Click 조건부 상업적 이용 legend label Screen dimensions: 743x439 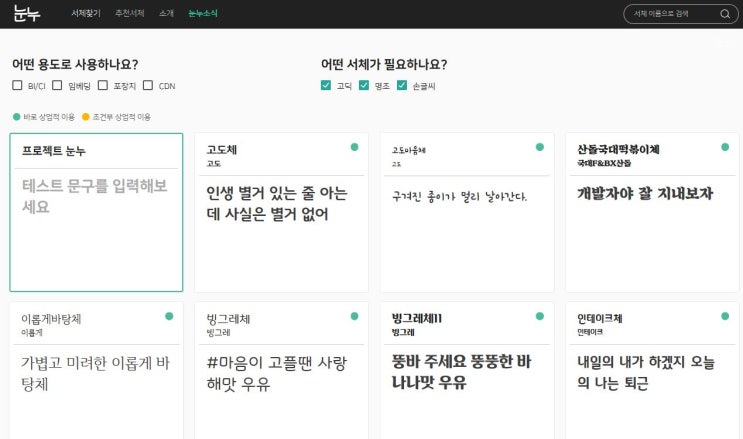pos(121,117)
